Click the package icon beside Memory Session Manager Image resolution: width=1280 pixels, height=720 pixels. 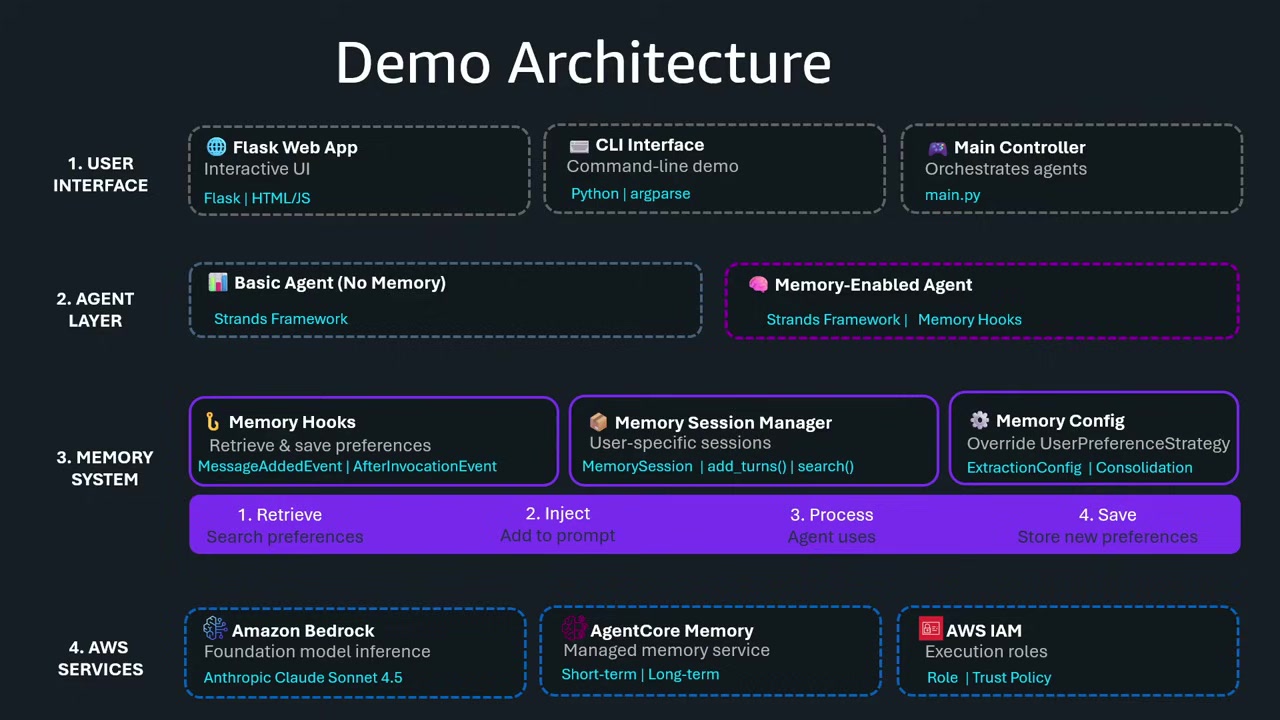pos(598,423)
